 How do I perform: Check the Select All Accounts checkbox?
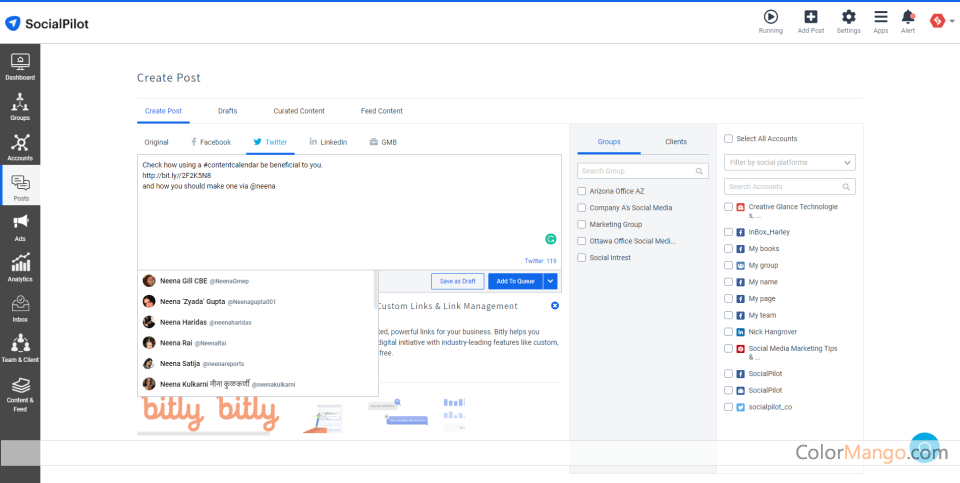click(728, 139)
